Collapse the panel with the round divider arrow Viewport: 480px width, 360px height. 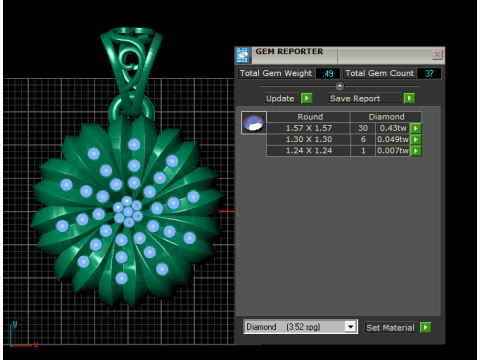[339, 86]
